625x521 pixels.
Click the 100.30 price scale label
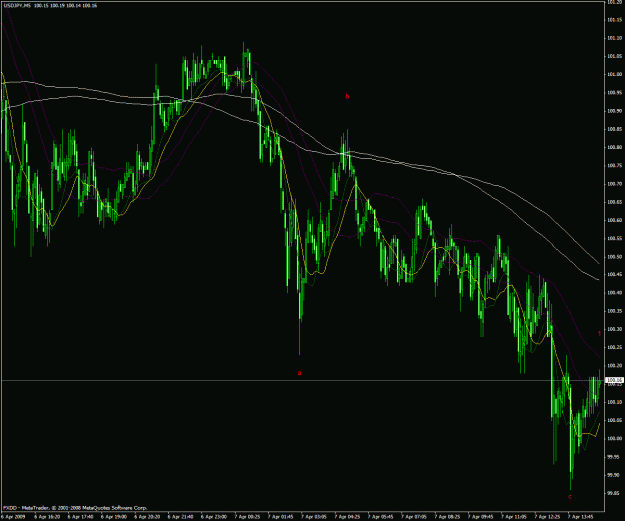[x=614, y=329]
